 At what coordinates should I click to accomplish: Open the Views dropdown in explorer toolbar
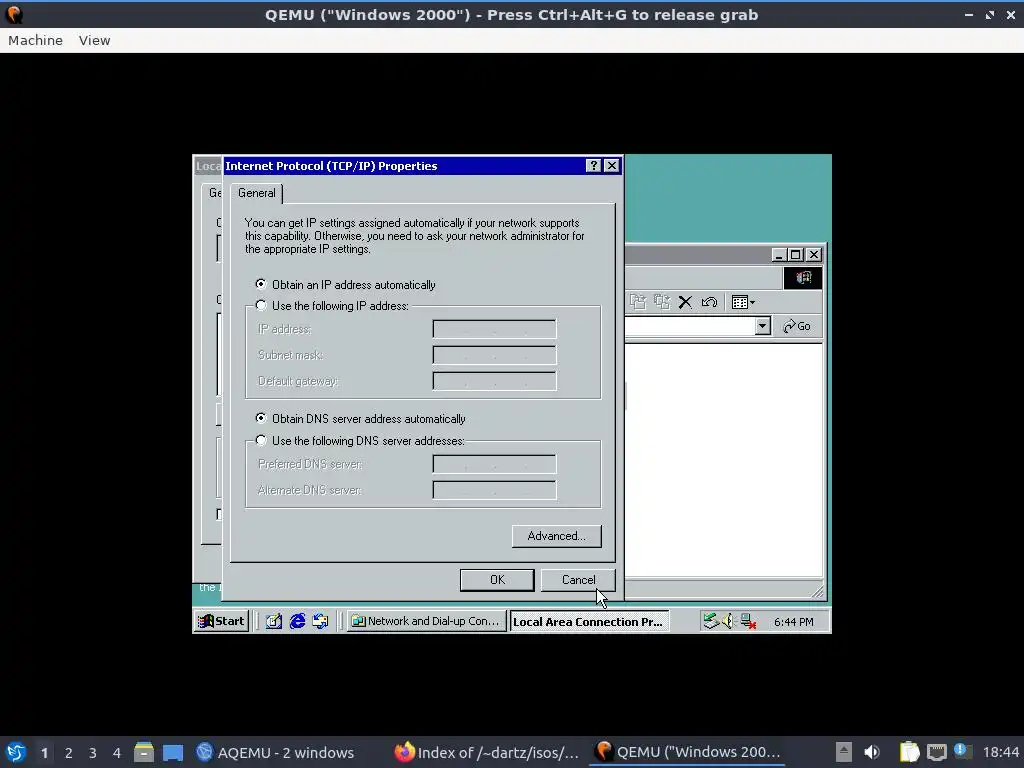(743, 302)
